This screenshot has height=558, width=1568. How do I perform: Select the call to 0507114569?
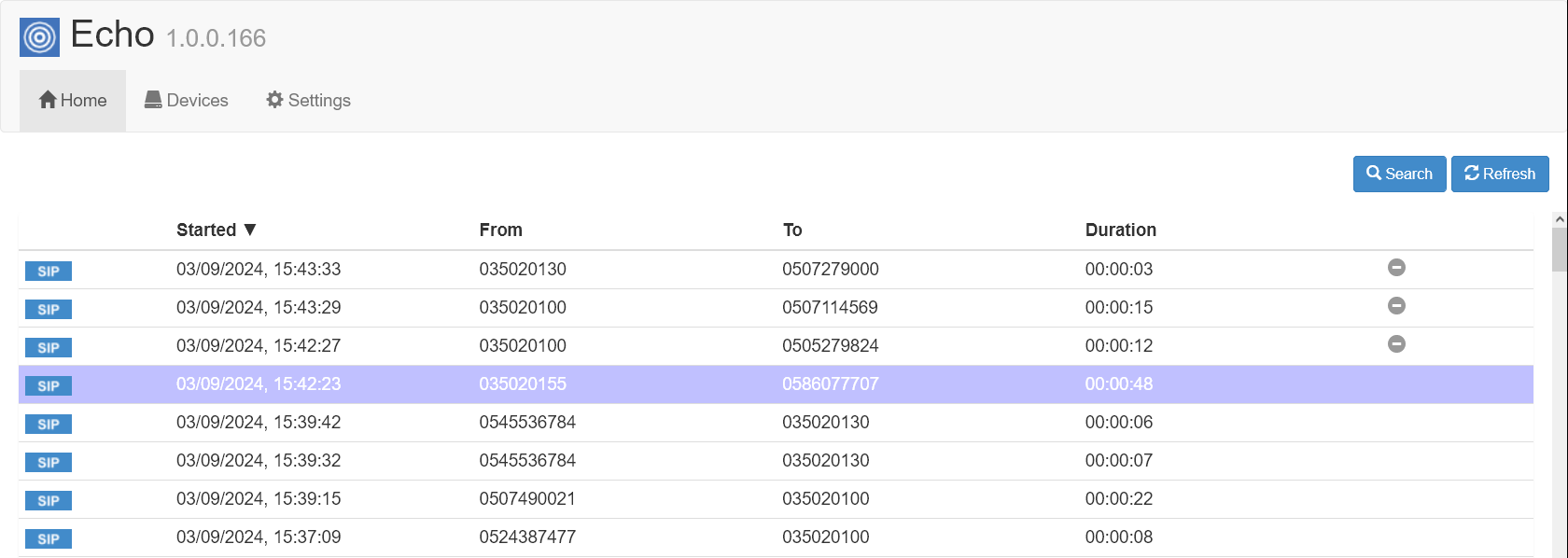pos(829,308)
